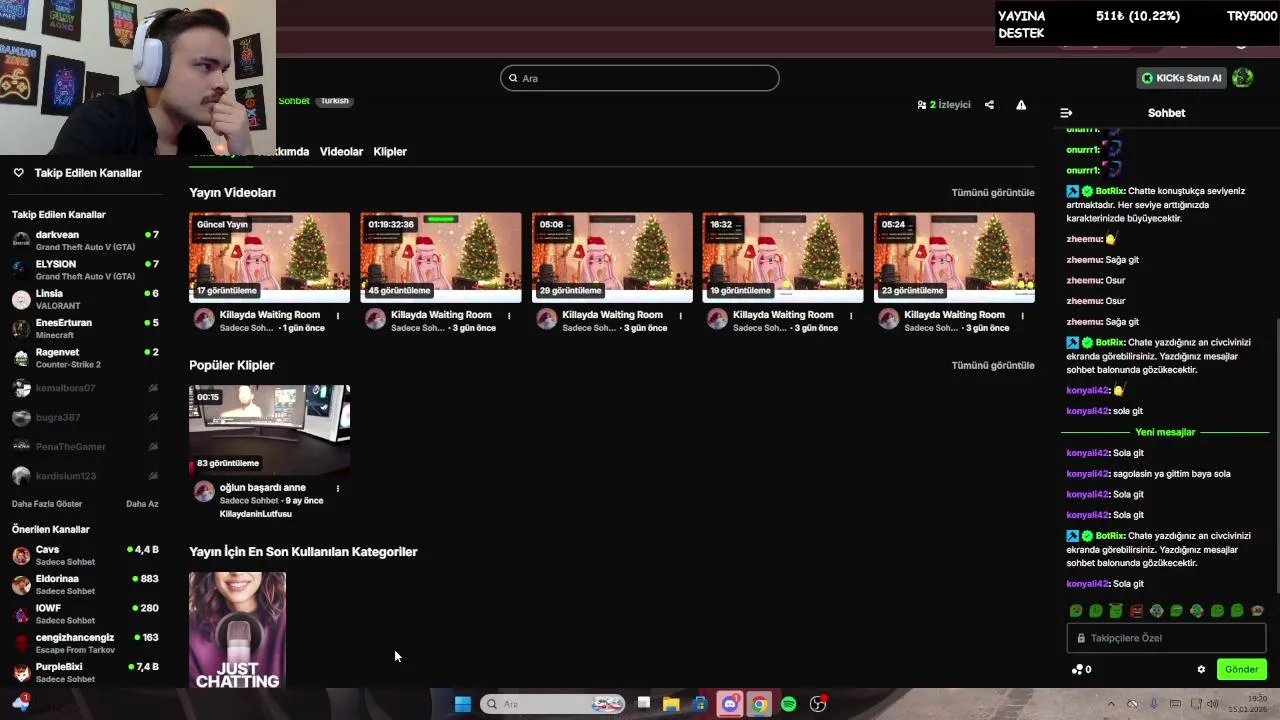Switch to the Videolar tab
Image resolution: width=1280 pixels, height=720 pixels.
point(341,152)
